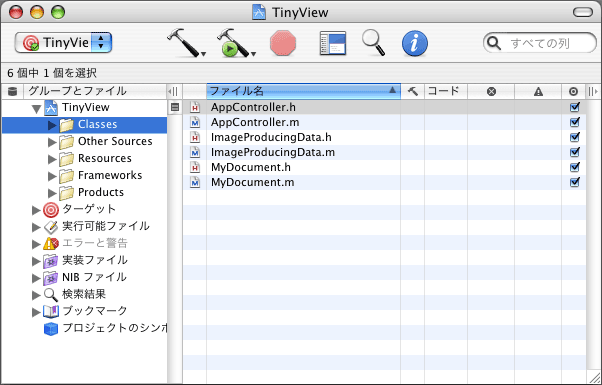This screenshot has height=385, width=602.
Task: Click in the すべての列 search field
Action: coord(539,43)
